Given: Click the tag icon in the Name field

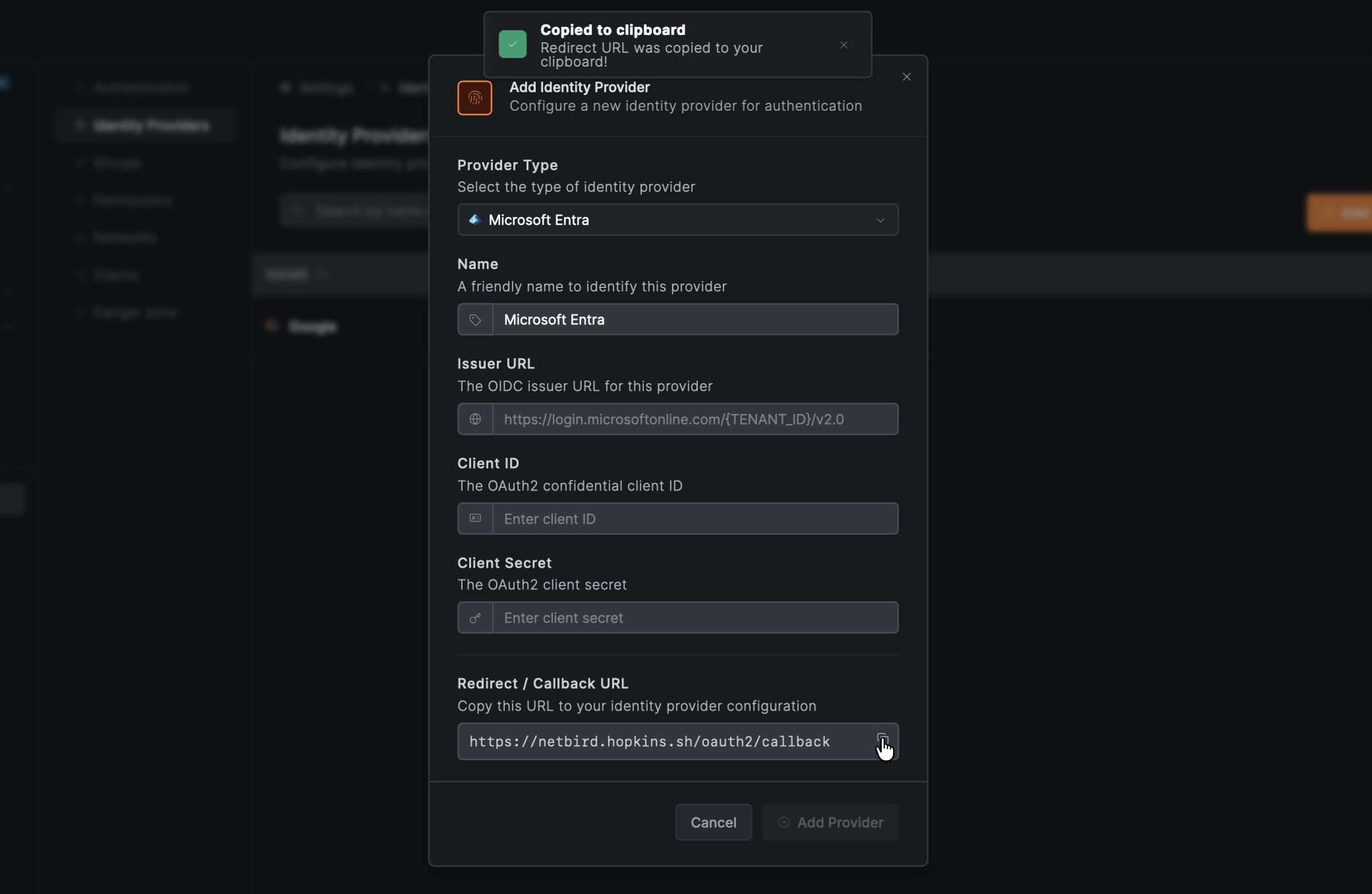Looking at the screenshot, I should pos(475,320).
